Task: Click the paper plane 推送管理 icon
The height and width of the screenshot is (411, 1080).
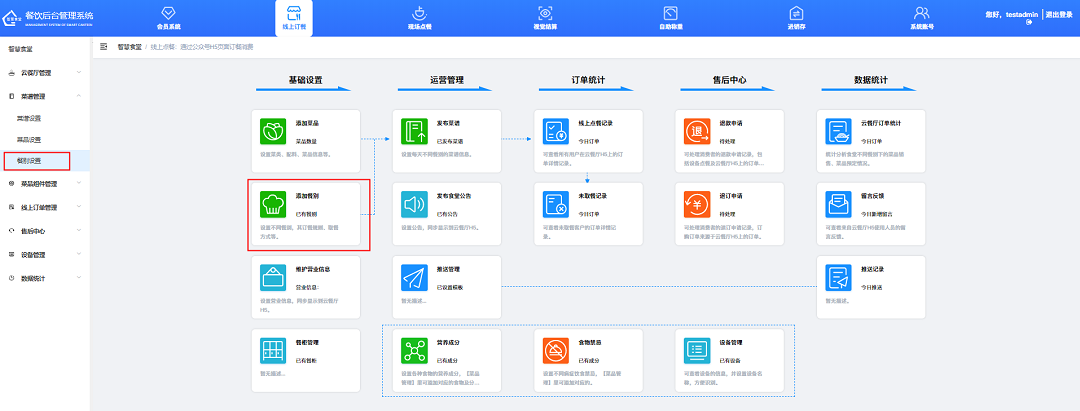Action: pos(413,278)
